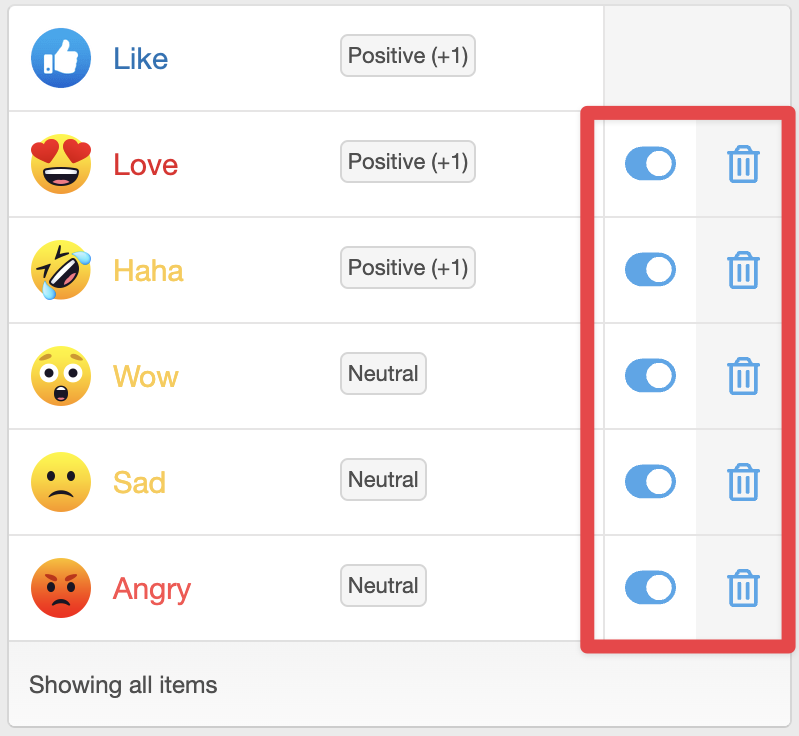Remove the Sad reaction
799x736 pixels.
(743, 483)
